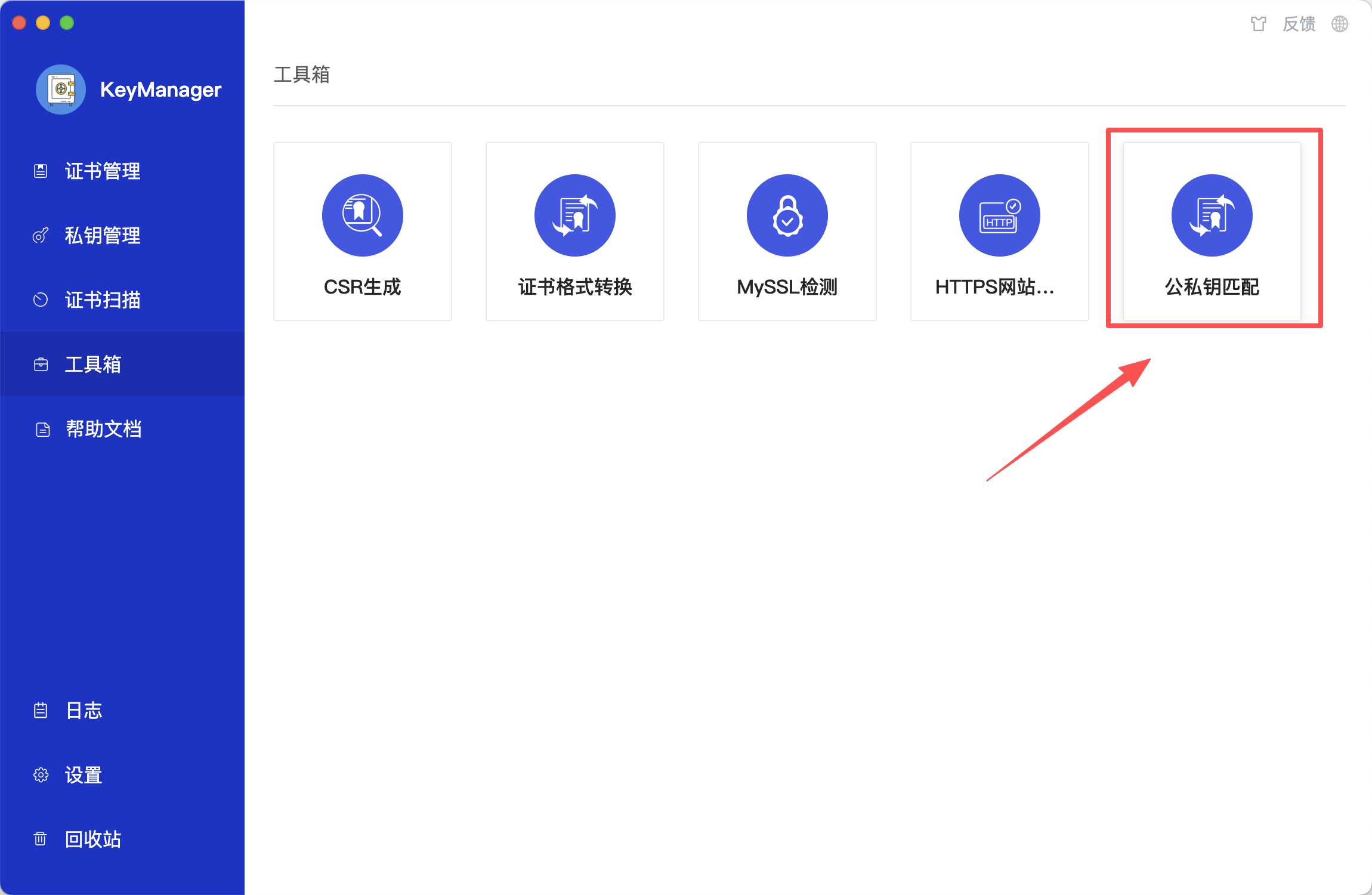Viewport: 1372px width, 895px height.
Task: Click the theme skin icon top right
Action: pos(1259,24)
